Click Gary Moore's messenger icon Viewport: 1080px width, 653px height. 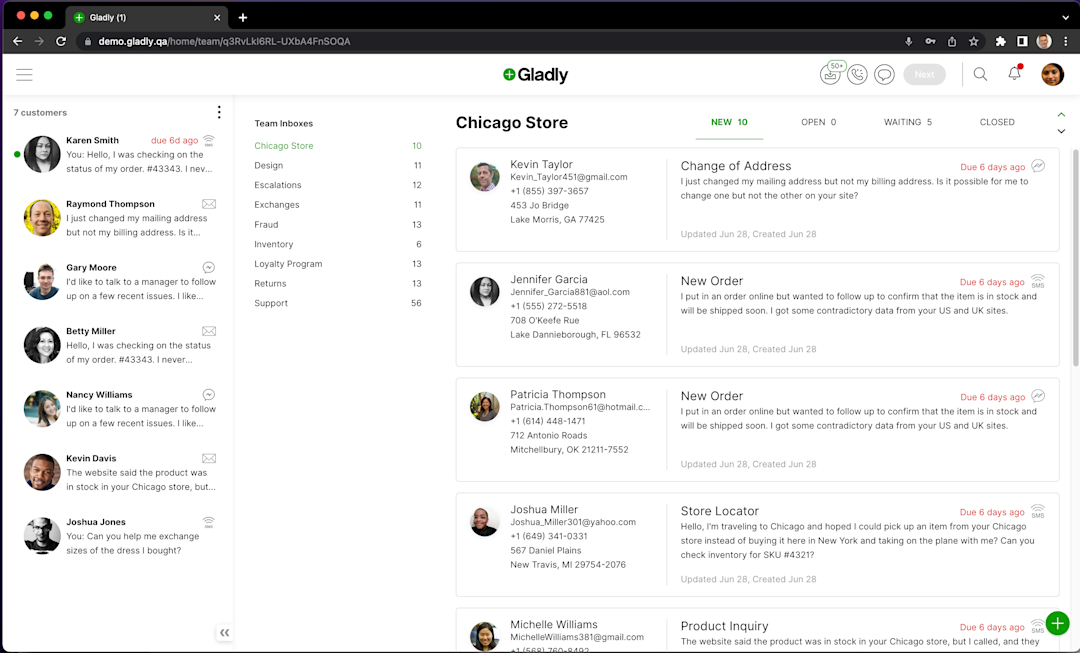[209, 267]
